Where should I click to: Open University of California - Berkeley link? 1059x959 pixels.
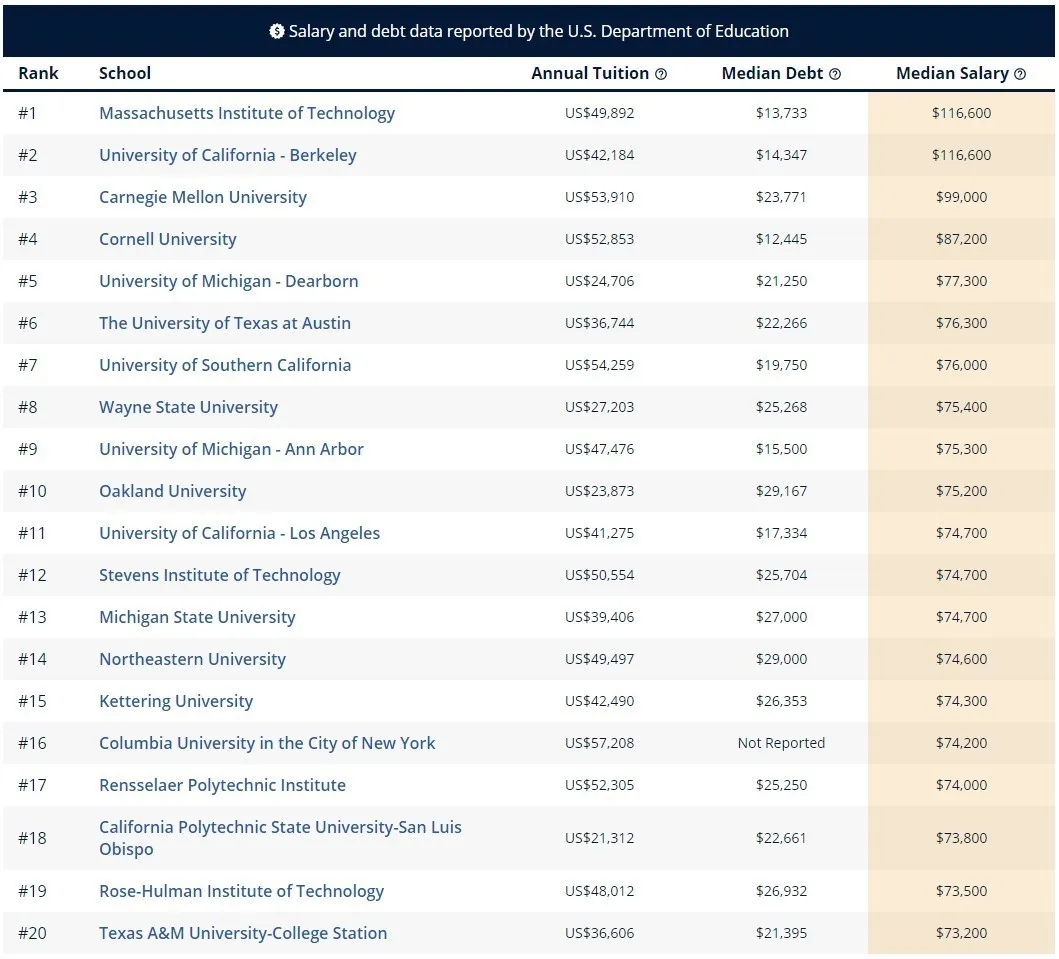(227, 155)
